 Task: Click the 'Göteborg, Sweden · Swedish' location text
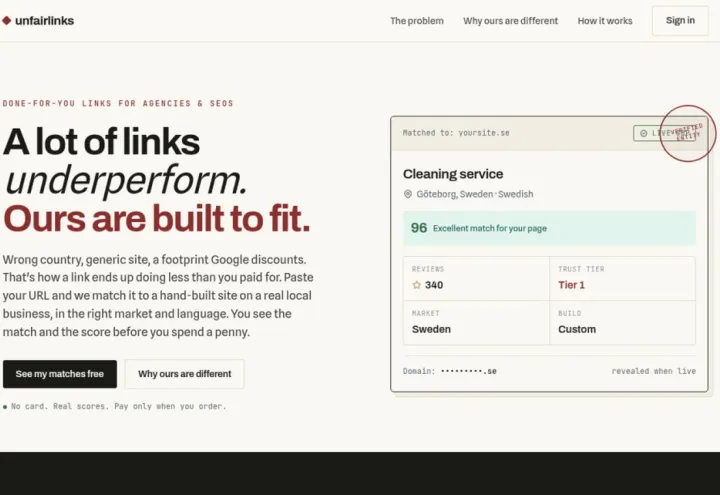coord(475,194)
